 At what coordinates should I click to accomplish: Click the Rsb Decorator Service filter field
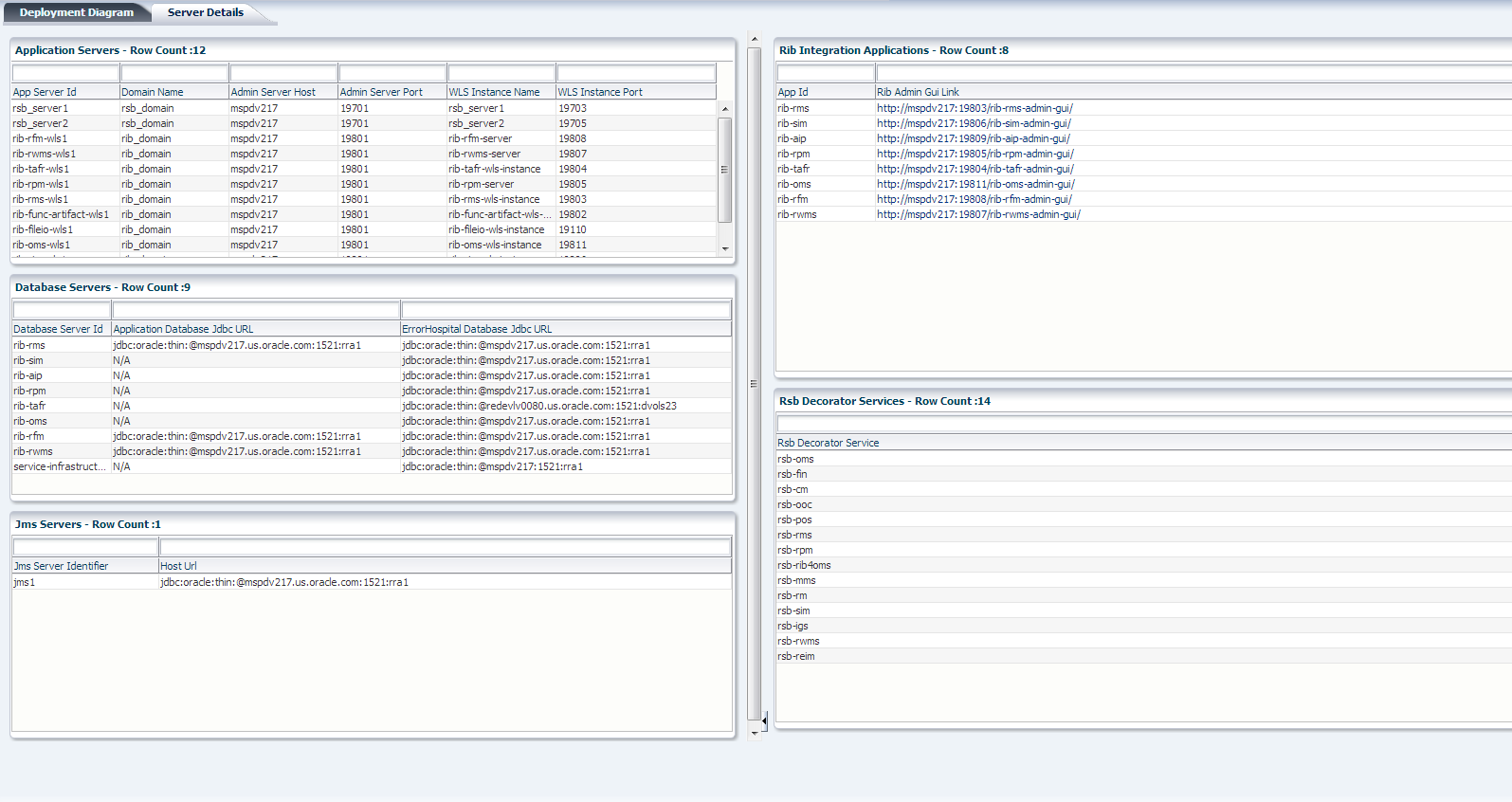1144,424
